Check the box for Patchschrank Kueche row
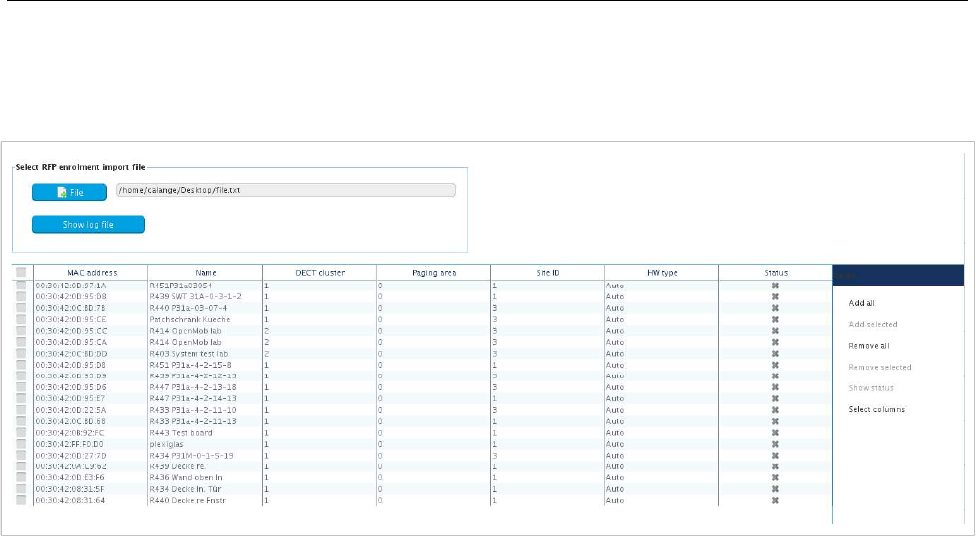This screenshot has height=536, width=976. (21, 319)
